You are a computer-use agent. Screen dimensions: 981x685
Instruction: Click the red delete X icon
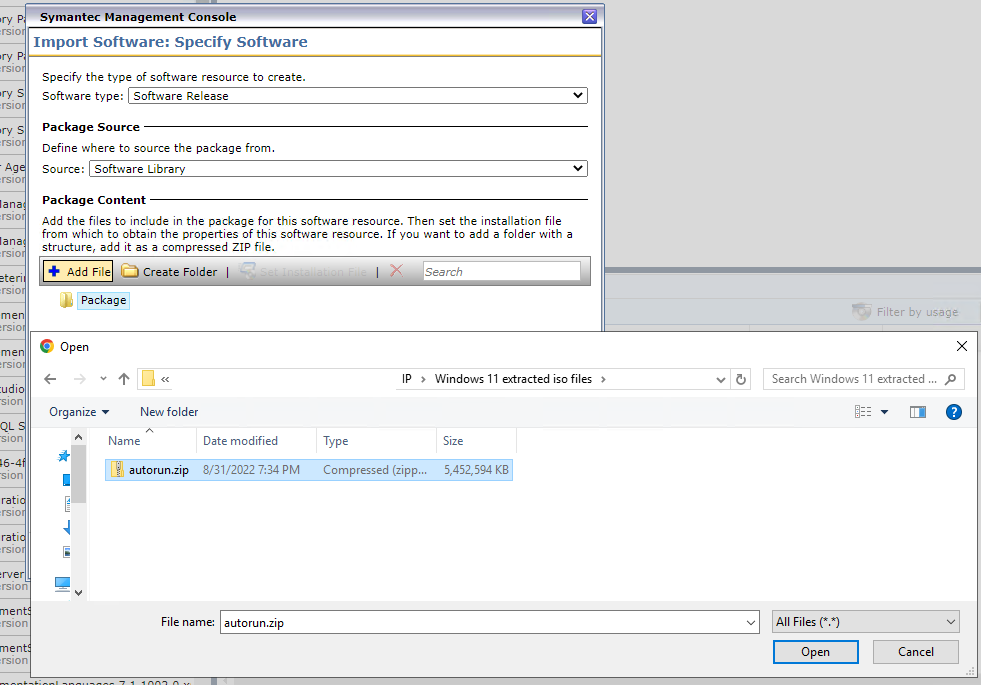tap(396, 271)
